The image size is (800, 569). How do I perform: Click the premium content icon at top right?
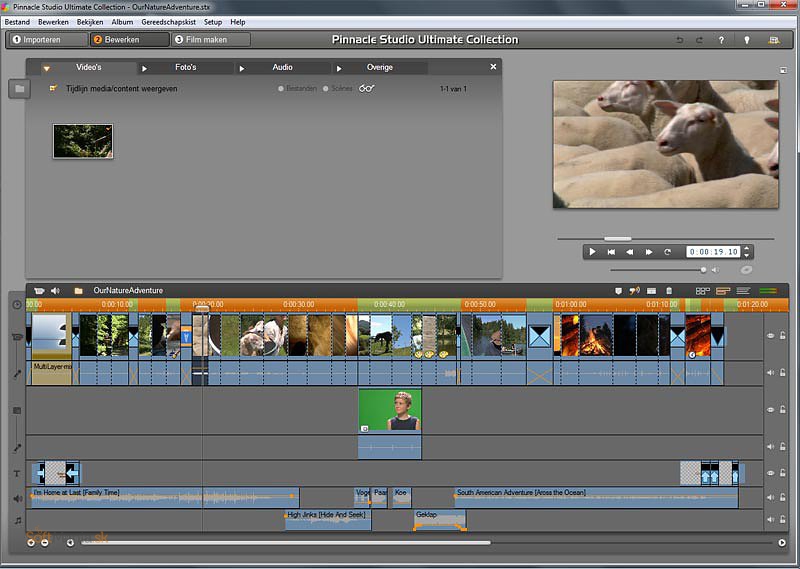point(774,40)
